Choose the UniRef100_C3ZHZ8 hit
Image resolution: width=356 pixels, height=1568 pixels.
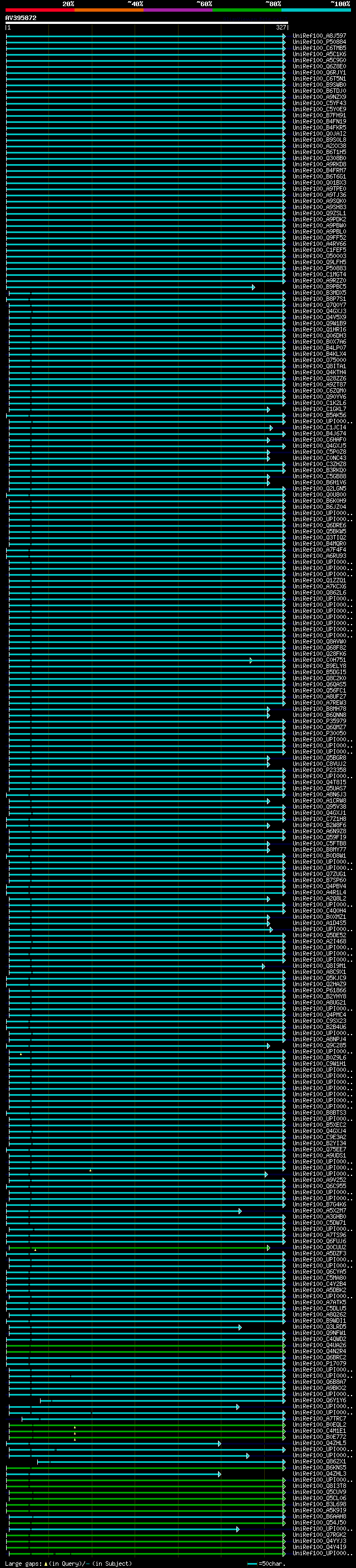click(319, 464)
